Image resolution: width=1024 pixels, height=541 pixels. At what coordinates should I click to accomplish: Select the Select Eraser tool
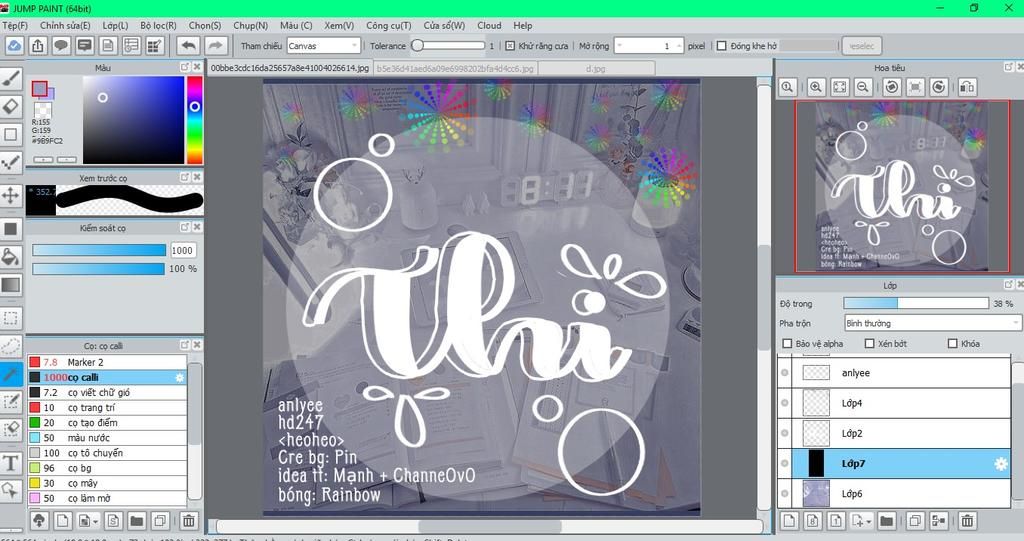10,429
